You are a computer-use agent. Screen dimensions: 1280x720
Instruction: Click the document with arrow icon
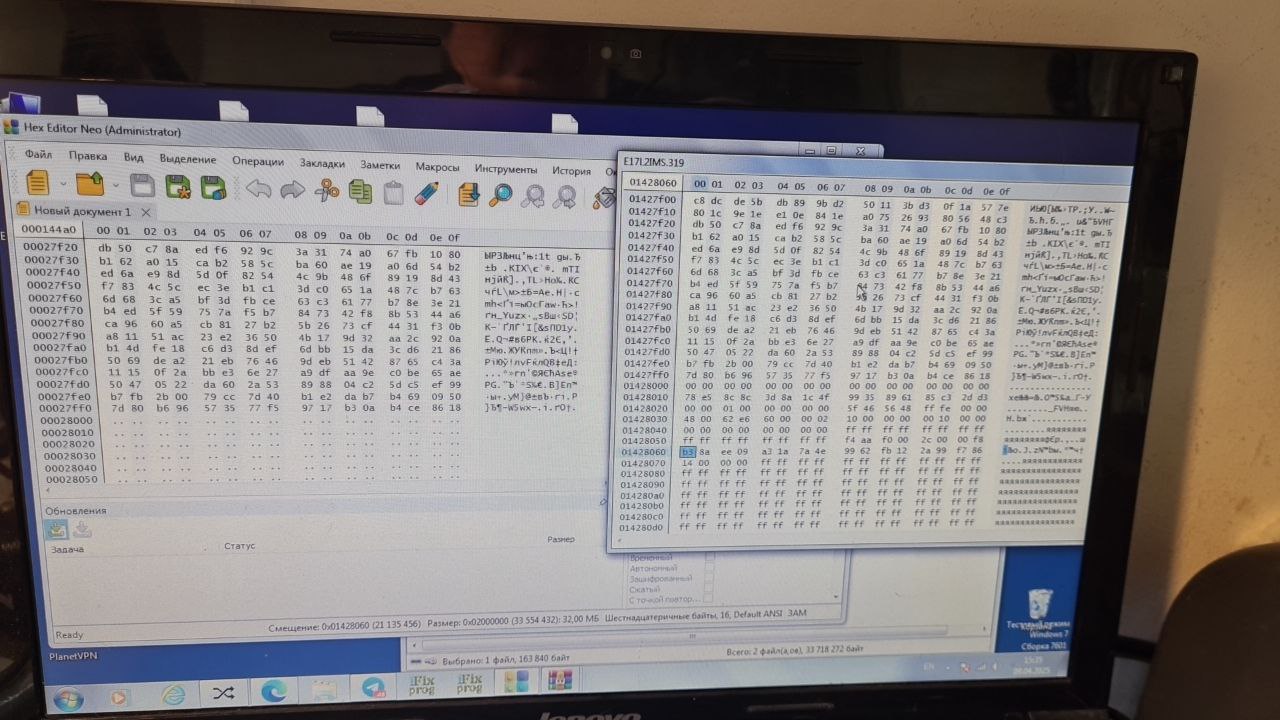[x=468, y=193]
